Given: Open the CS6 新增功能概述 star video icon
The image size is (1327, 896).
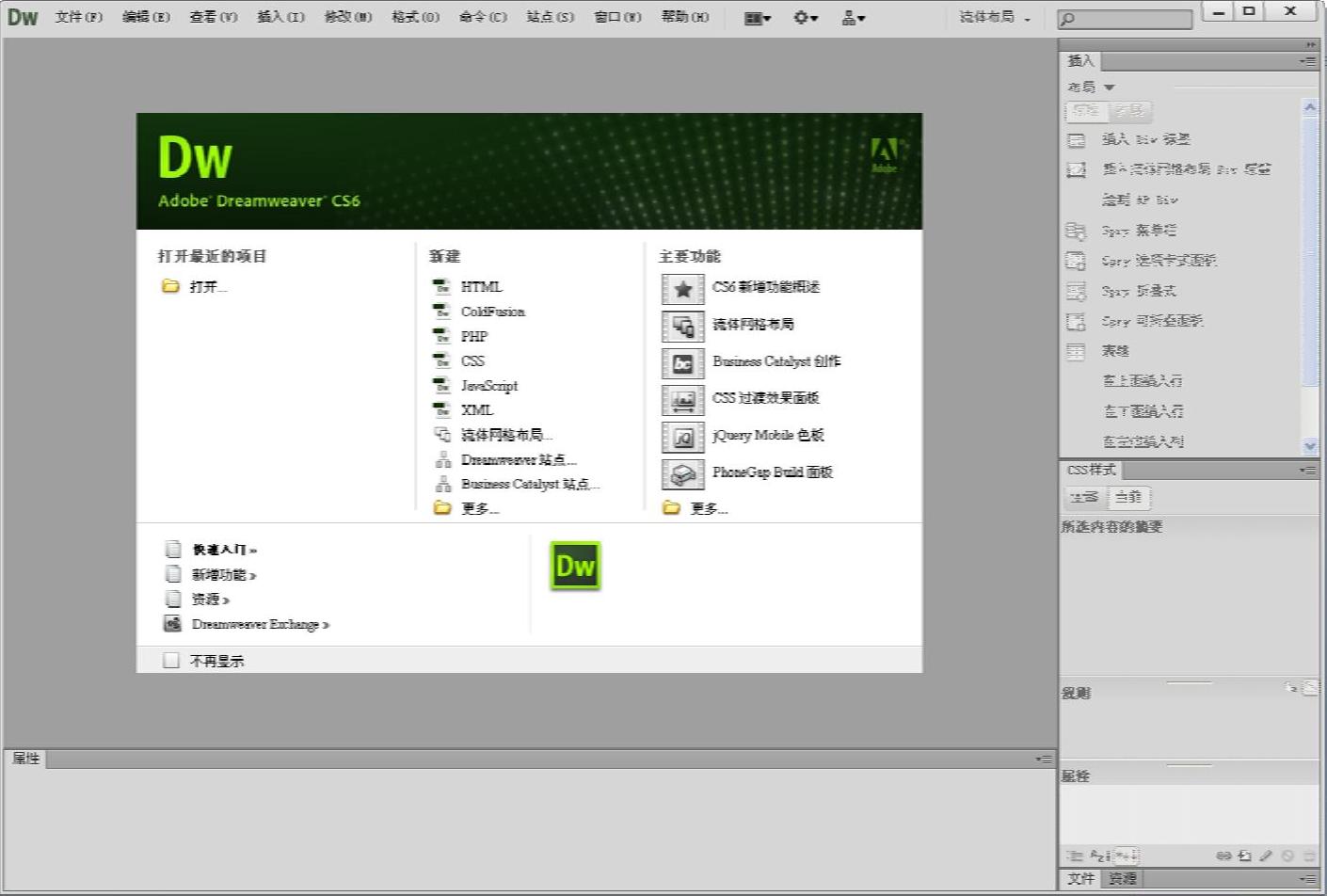Looking at the screenshot, I should click(x=682, y=289).
